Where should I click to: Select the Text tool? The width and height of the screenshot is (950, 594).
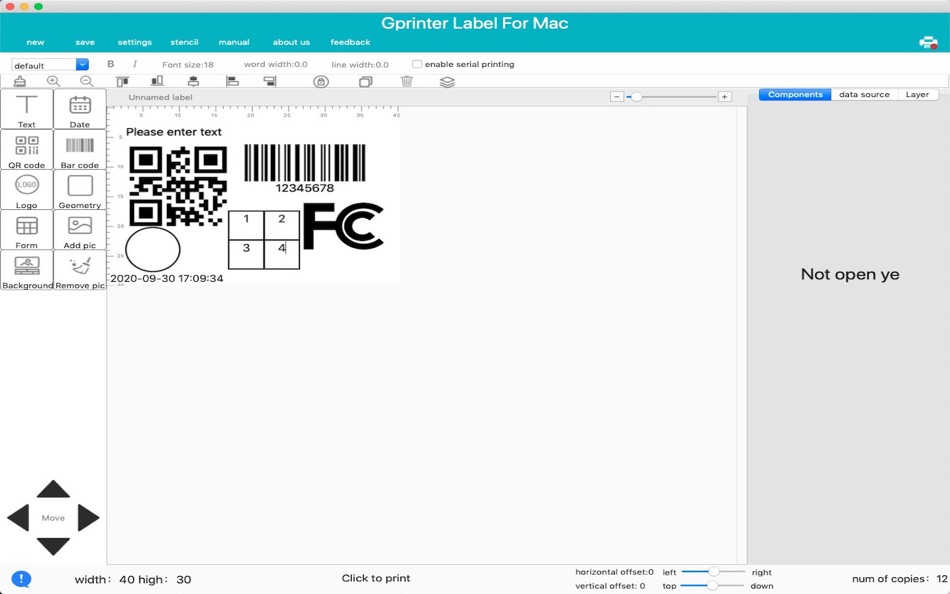click(27, 109)
